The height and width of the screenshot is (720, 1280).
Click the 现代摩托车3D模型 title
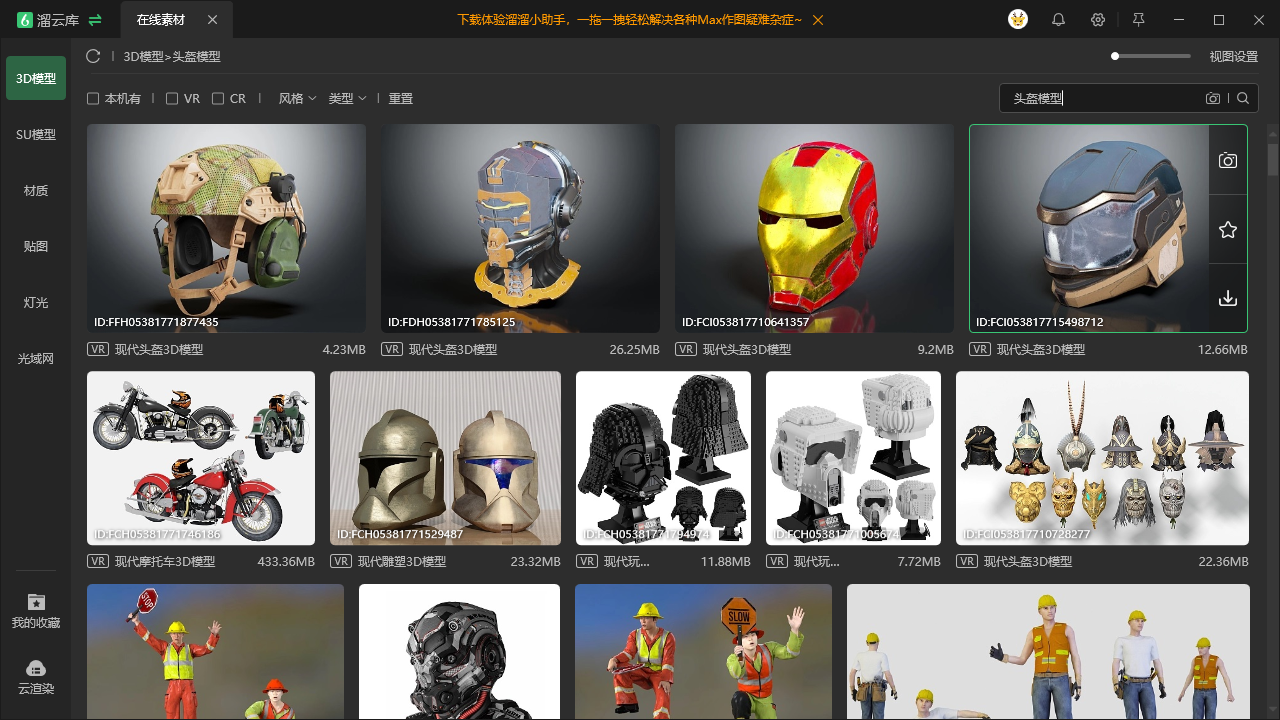[165, 562]
